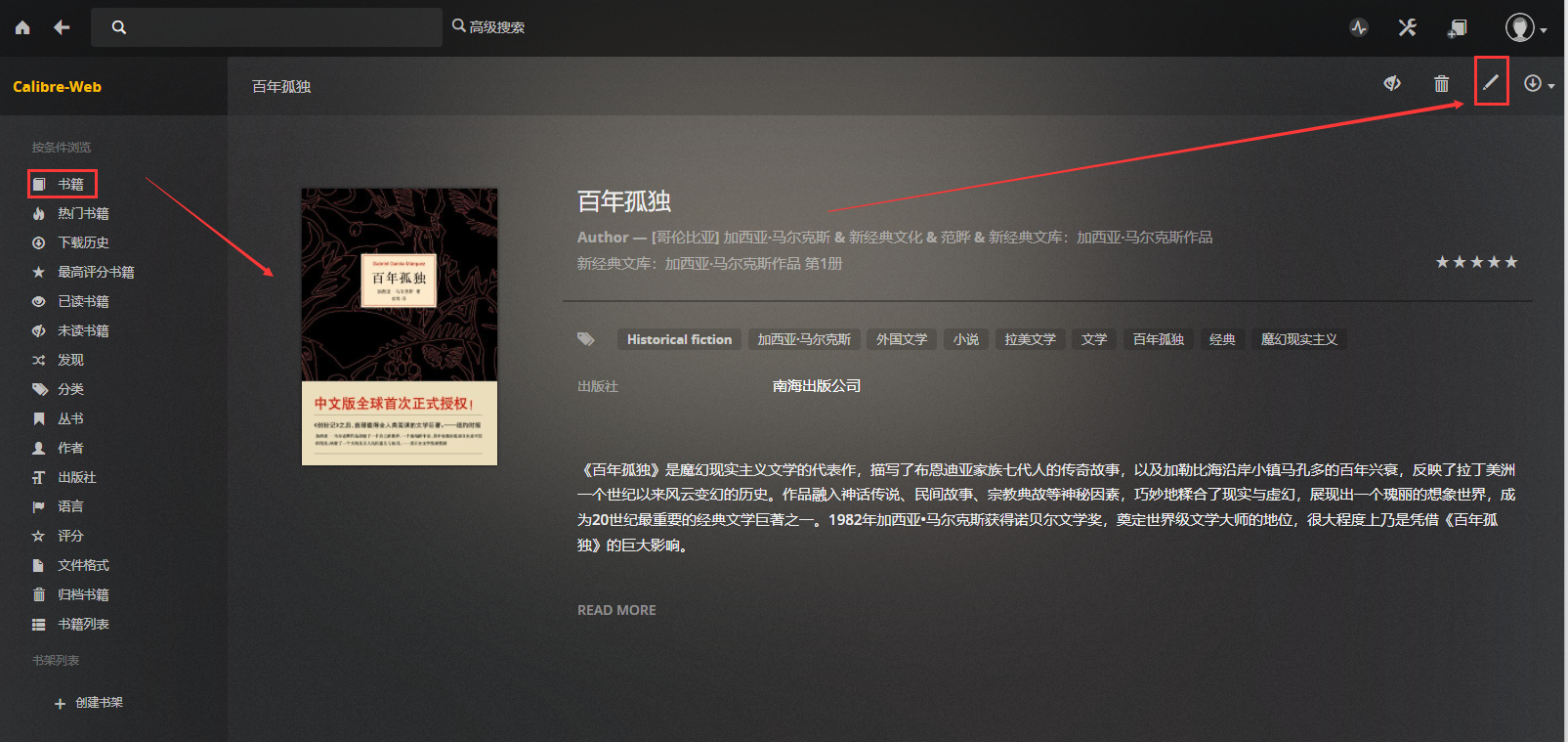The image size is (1568, 742).
Task: Toggle the book's read status eye icon
Action: [1392, 84]
